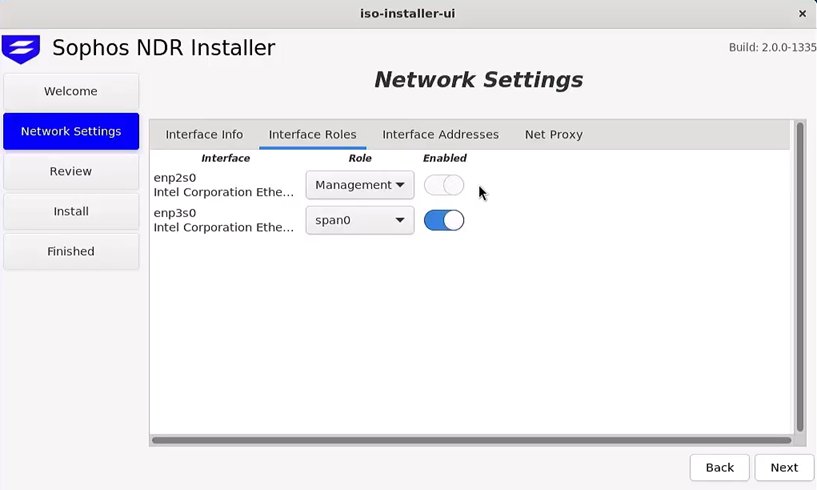Click the Role column header
The image size is (817, 490).
[x=360, y=158]
